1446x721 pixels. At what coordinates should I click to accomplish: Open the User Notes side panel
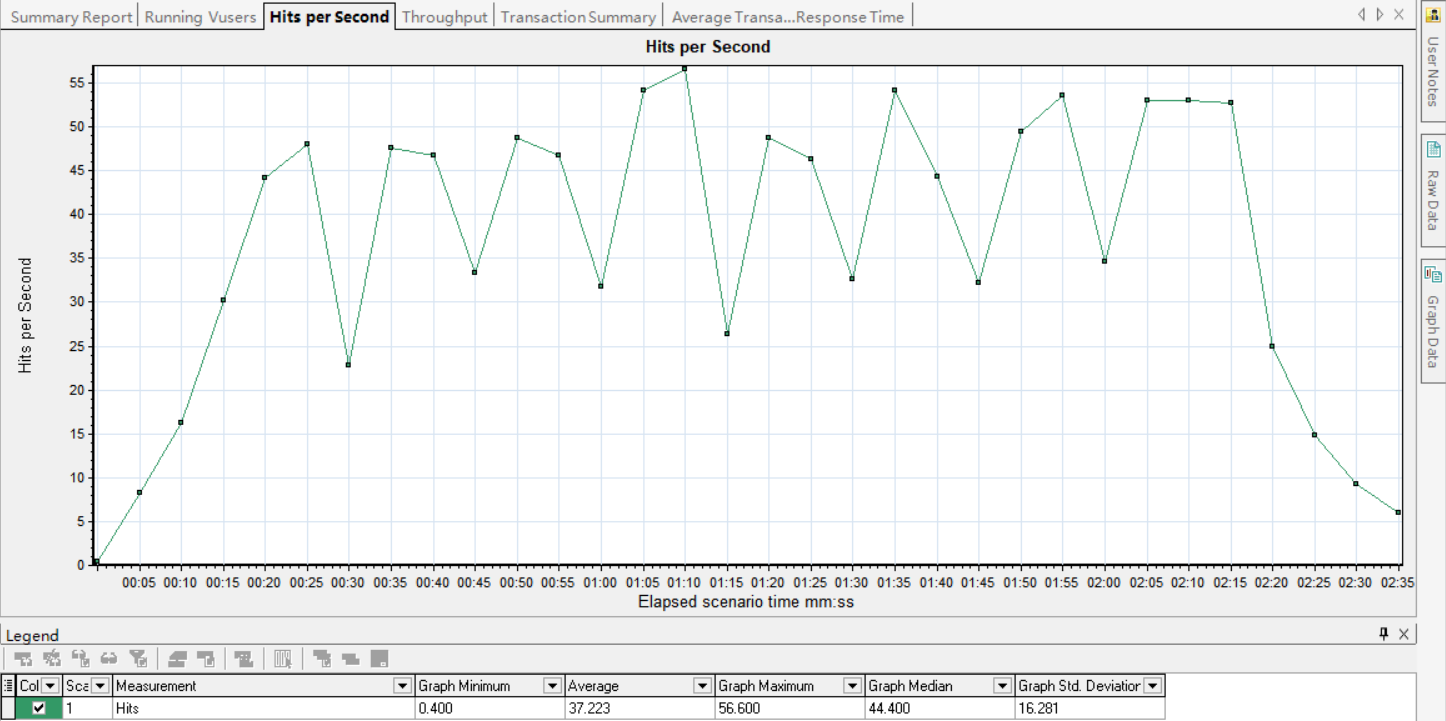click(x=1432, y=63)
